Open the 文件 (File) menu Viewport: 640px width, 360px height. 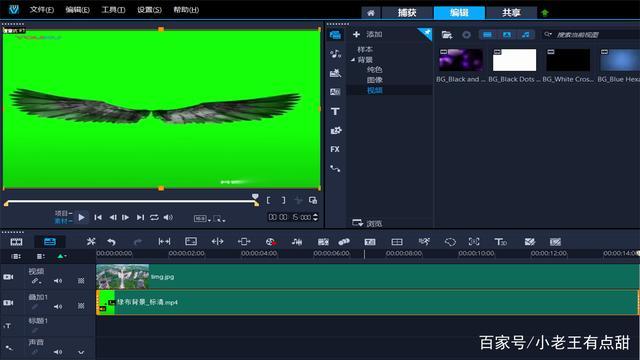pyautogui.click(x=42, y=9)
